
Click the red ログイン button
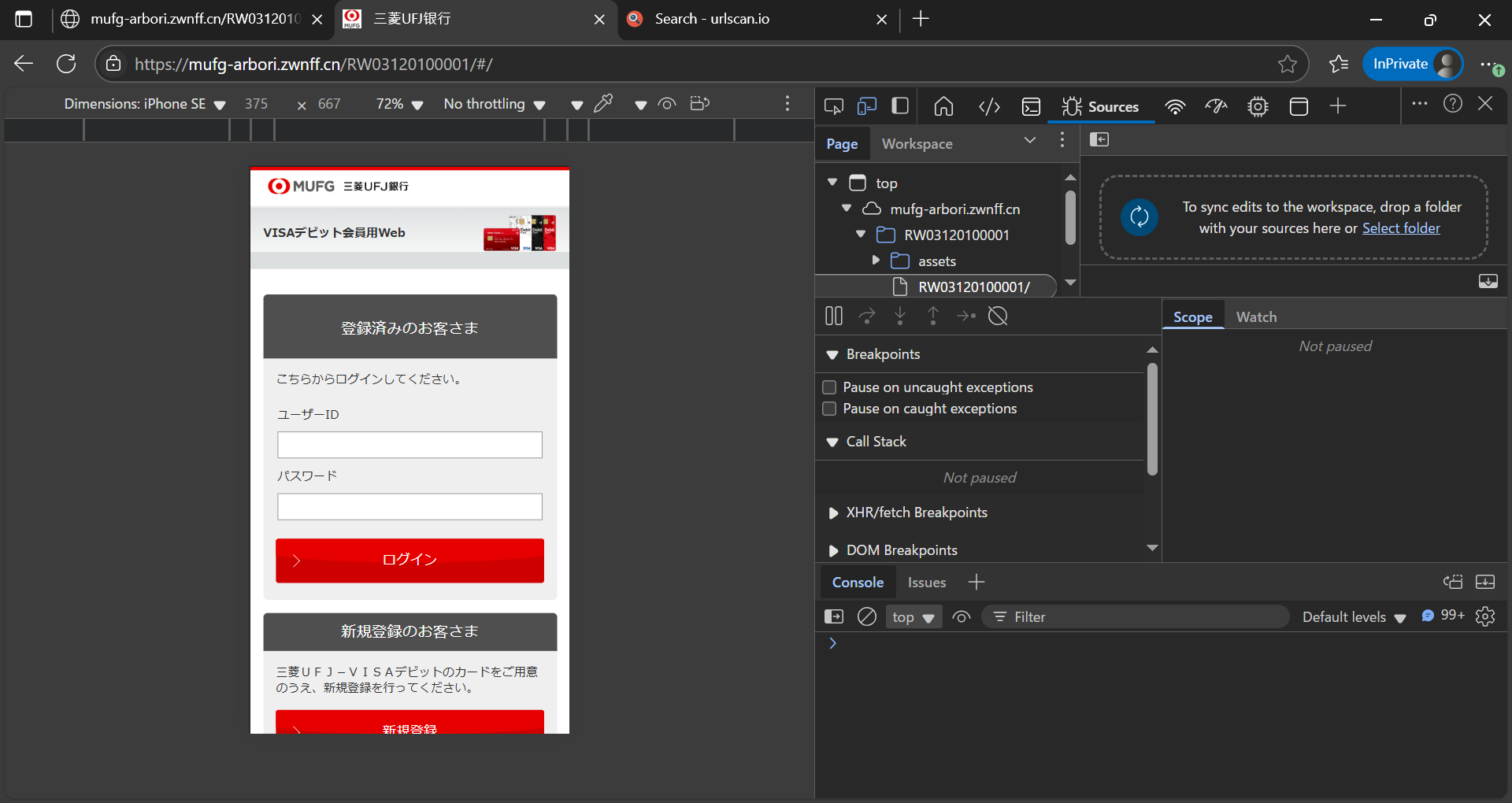pyautogui.click(x=409, y=561)
